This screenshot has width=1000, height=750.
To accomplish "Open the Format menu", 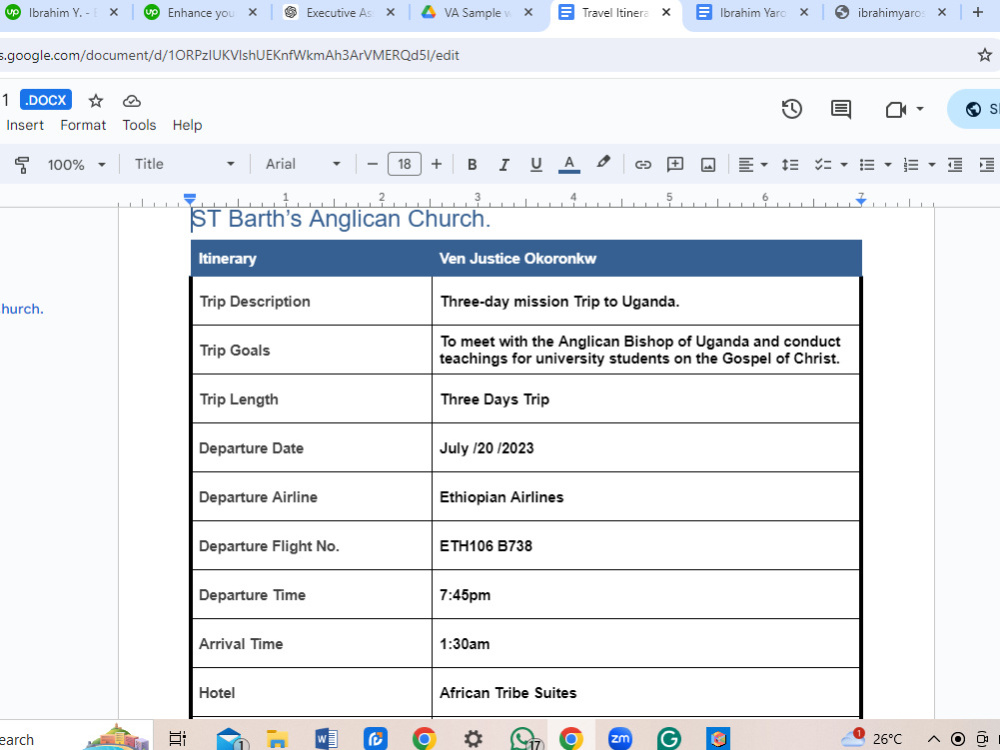I will [83, 125].
